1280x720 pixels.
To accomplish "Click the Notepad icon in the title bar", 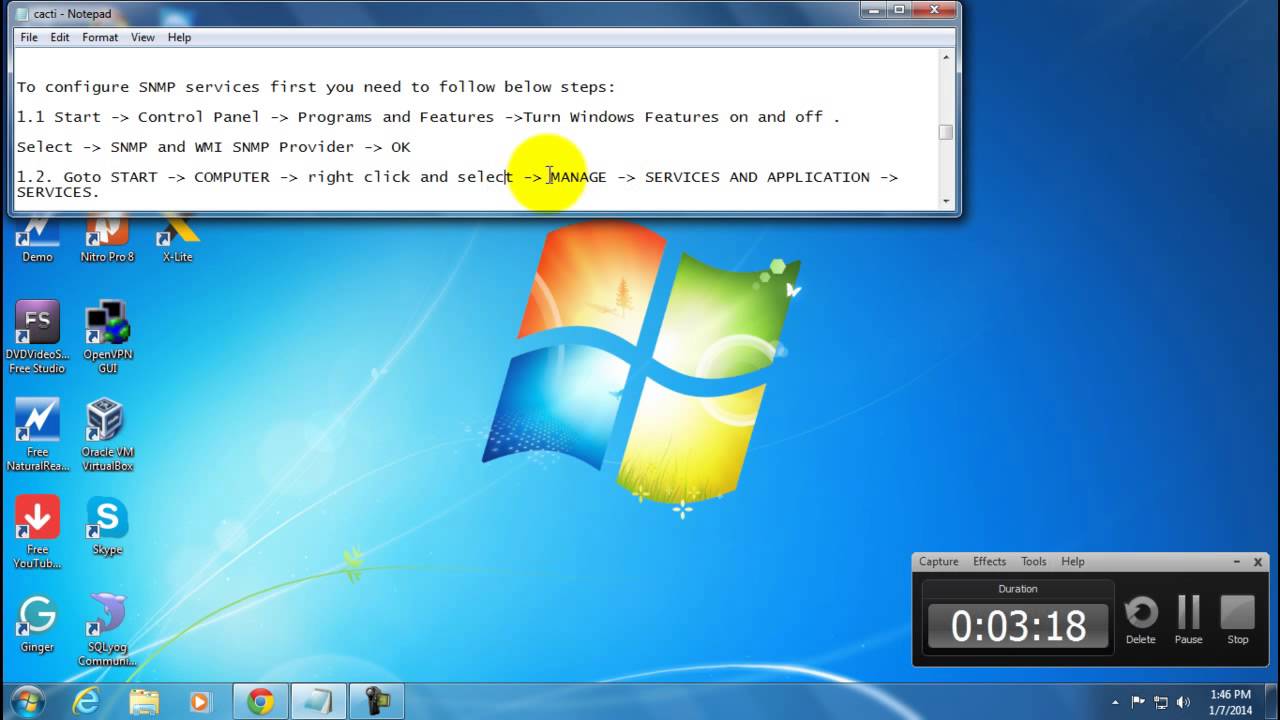I will pos(23,14).
